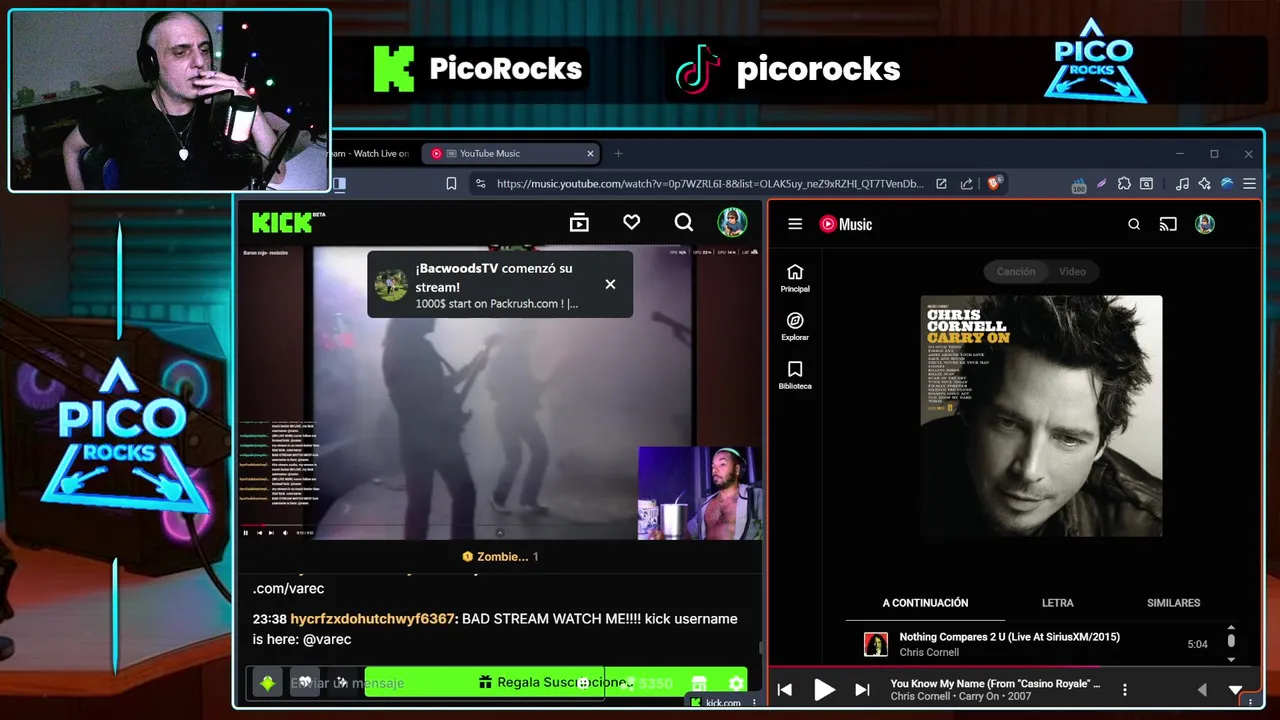Open YouTube Music account avatar
This screenshot has height=720, width=1280.
[x=1205, y=224]
